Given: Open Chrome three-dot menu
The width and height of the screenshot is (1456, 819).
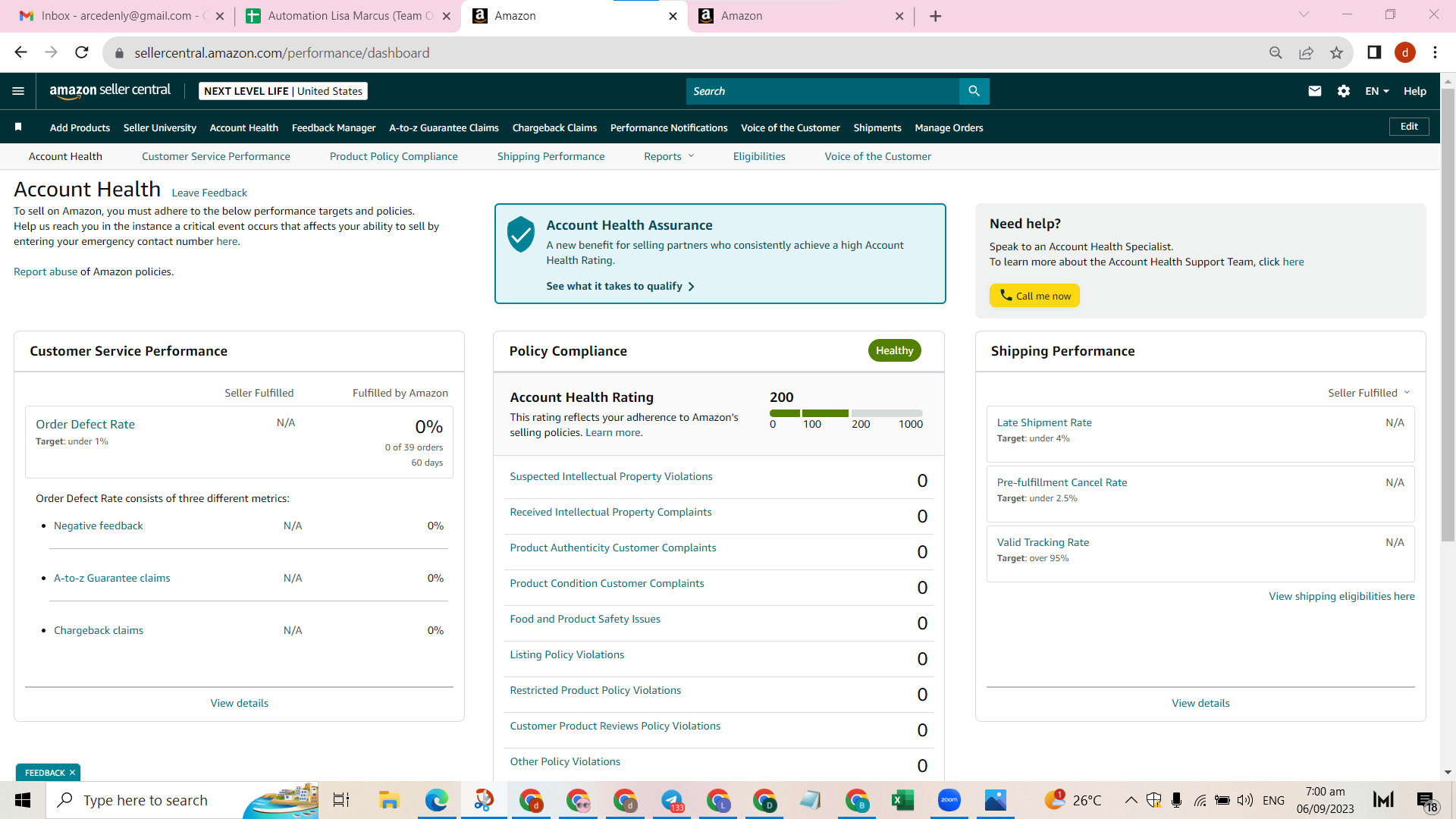Looking at the screenshot, I should click(1435, 52).
